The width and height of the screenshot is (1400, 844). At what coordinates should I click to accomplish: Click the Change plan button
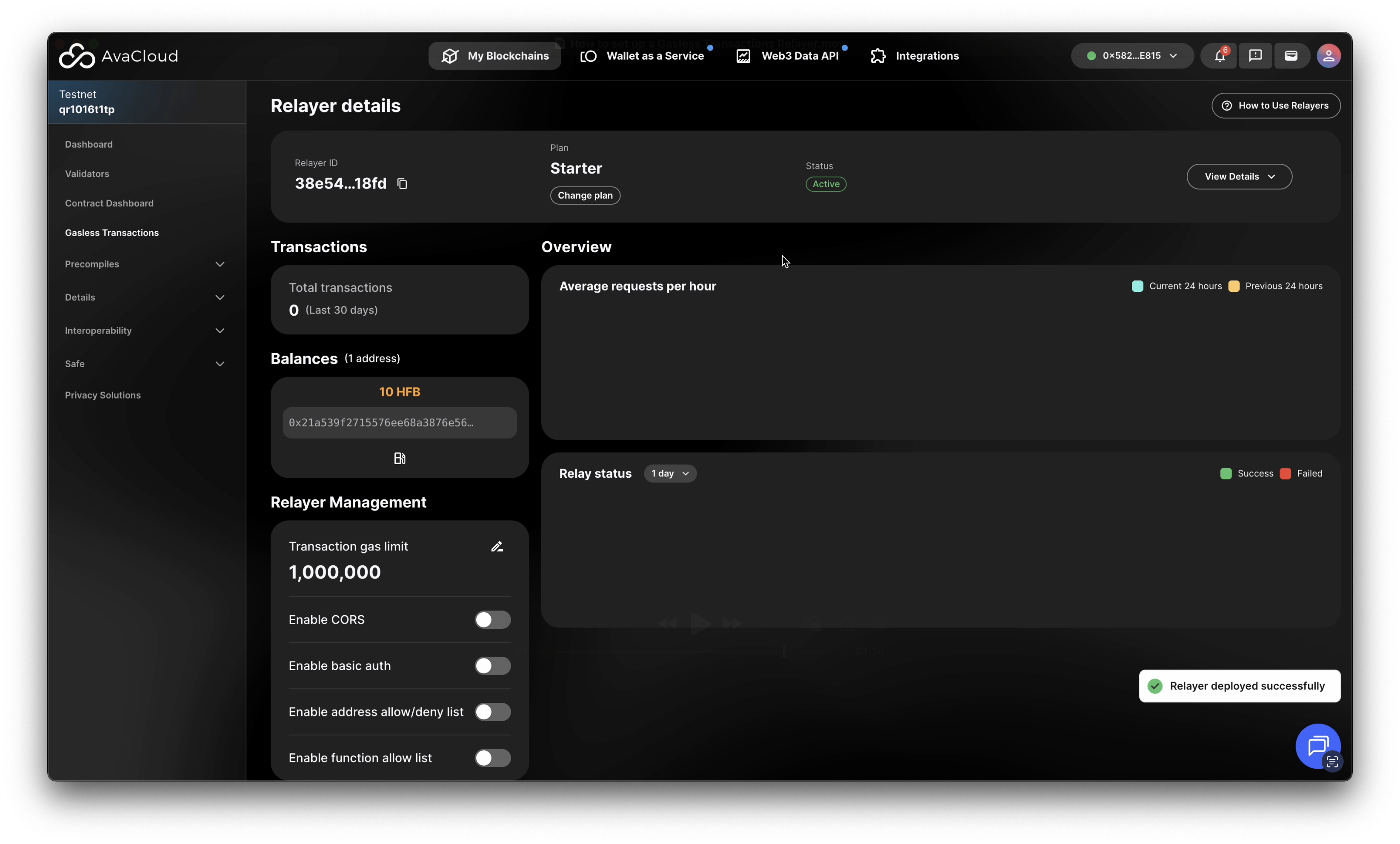585,195
